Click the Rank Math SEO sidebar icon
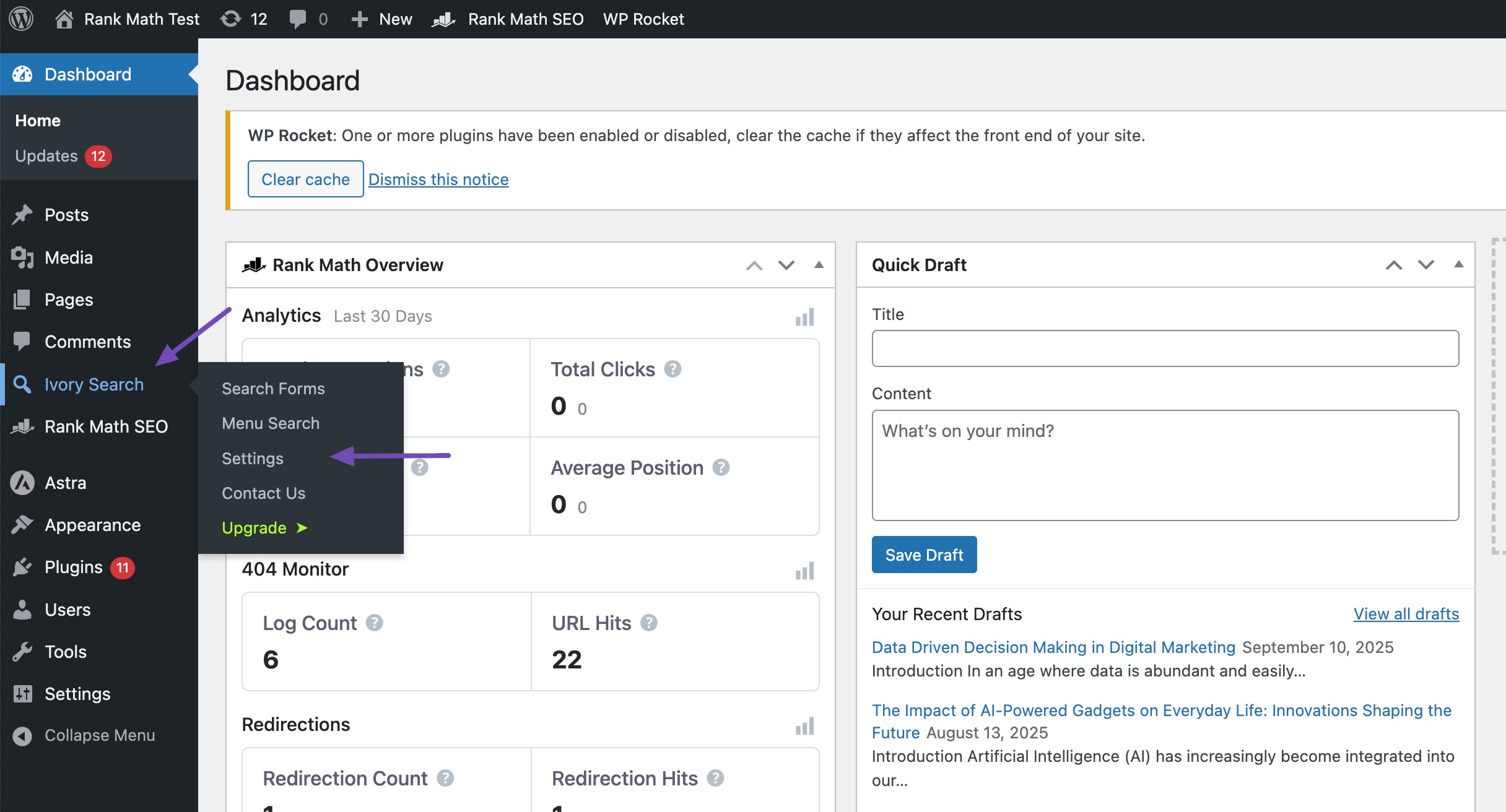 (22, 426)
